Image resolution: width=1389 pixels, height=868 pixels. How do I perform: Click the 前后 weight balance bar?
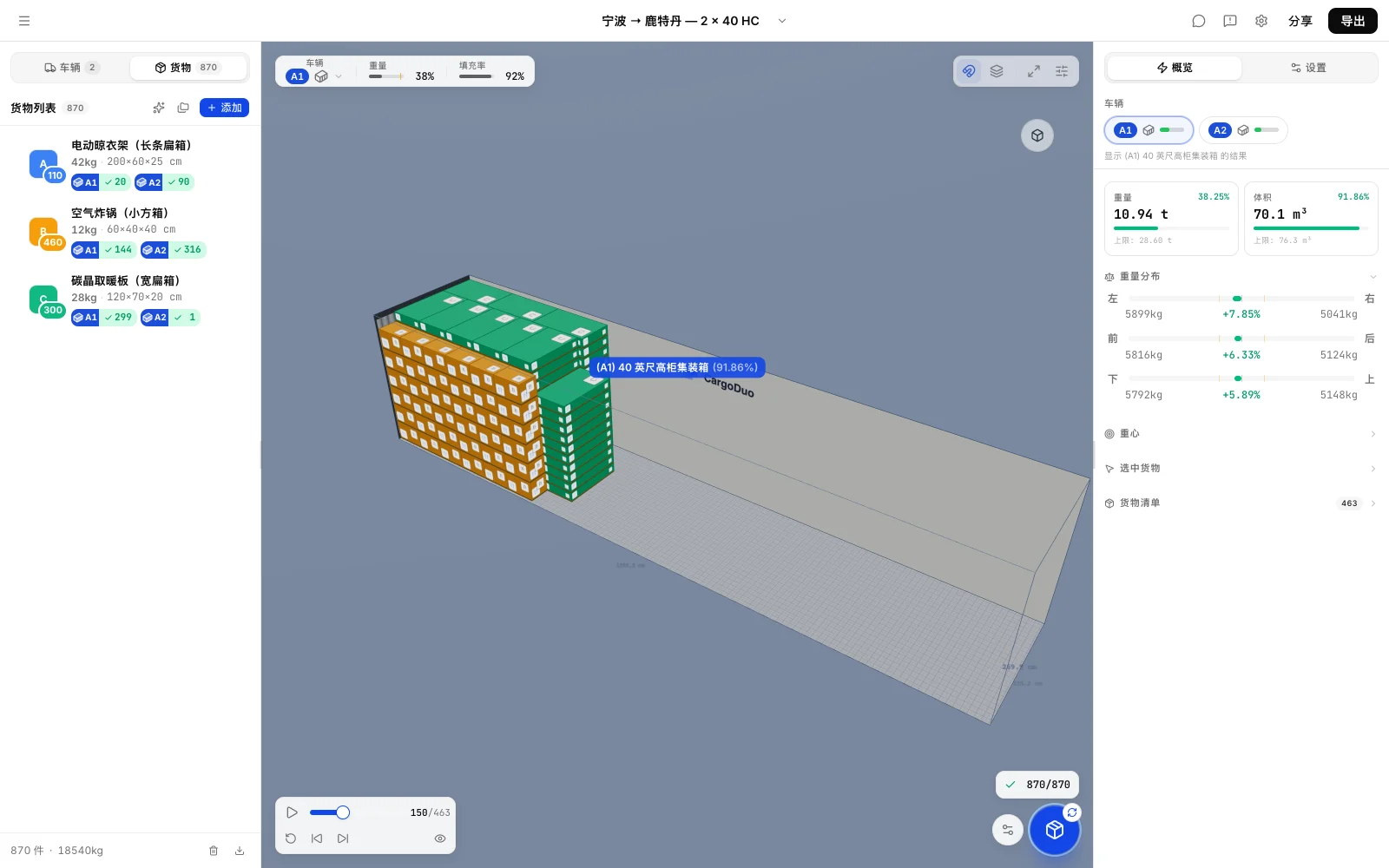pos(1241,339)
